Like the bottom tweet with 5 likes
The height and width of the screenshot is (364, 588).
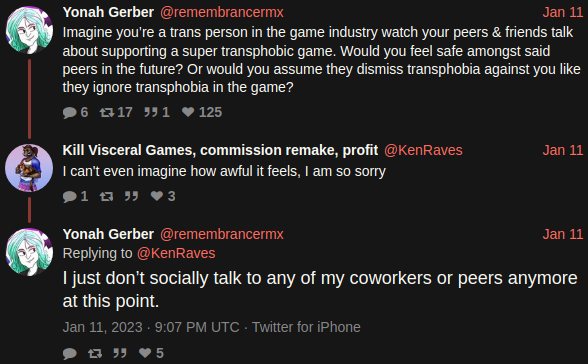pos(145,352)
